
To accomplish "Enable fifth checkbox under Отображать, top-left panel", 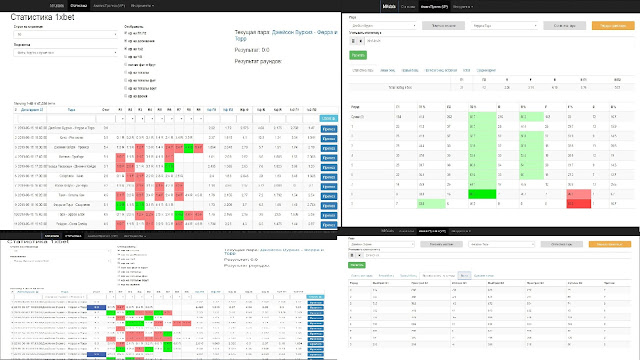I will pos(126,64).
